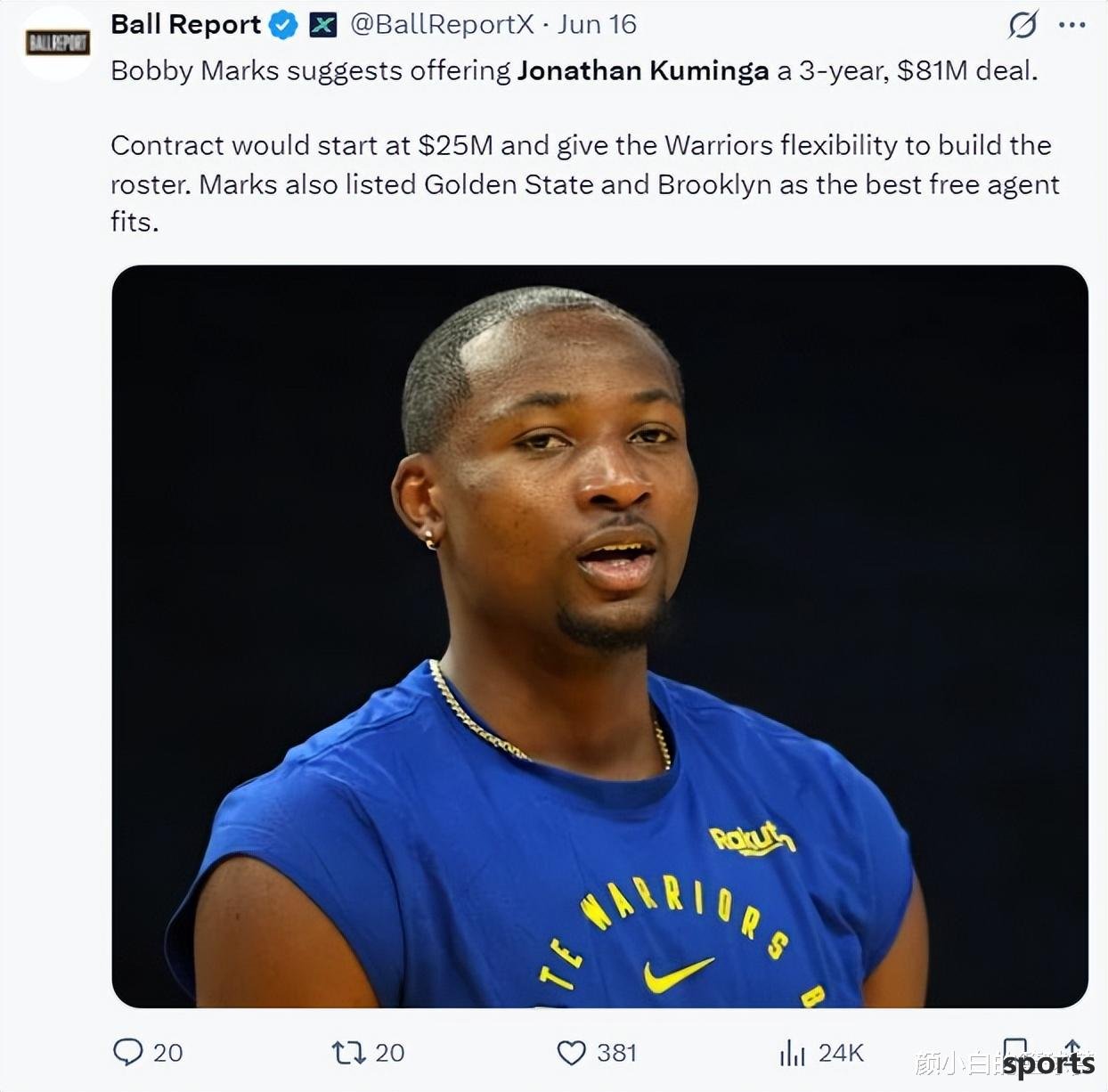This screenshot has width=1108, height=1092.
Task: Click the 20 reposts count
Action: [x=389, y=1053]
